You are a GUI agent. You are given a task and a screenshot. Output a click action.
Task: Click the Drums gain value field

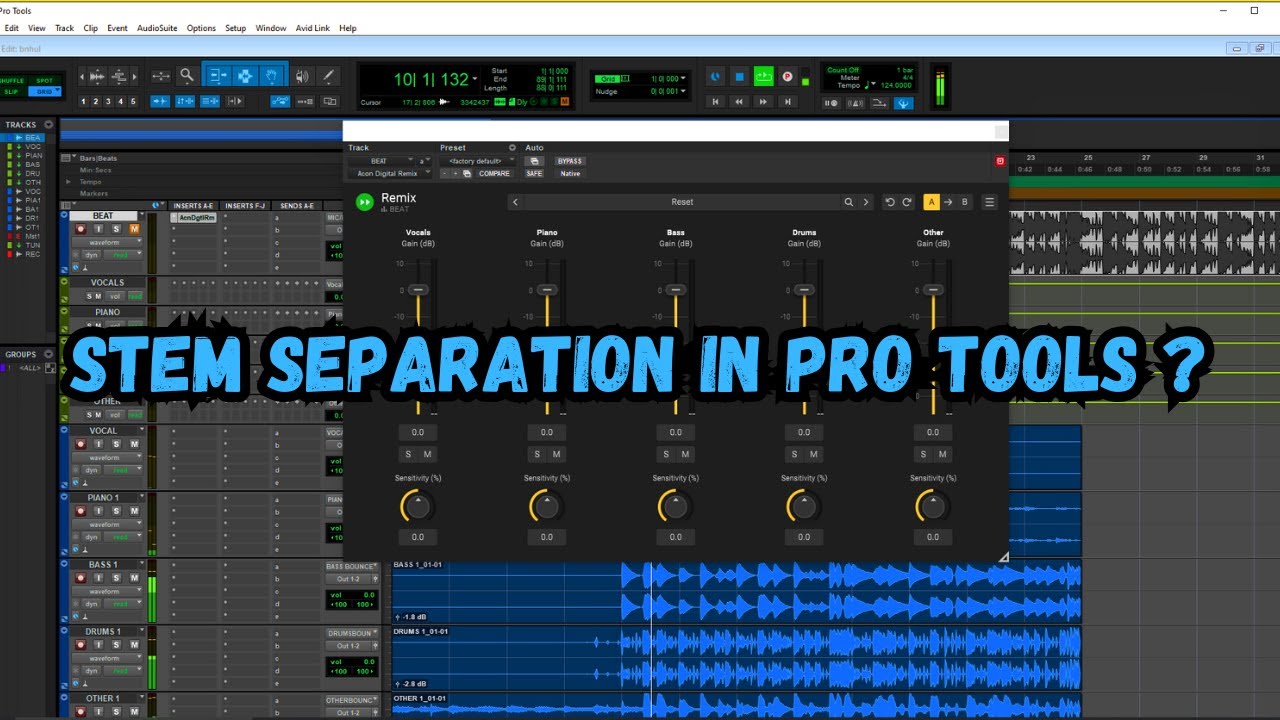[804, 432]
